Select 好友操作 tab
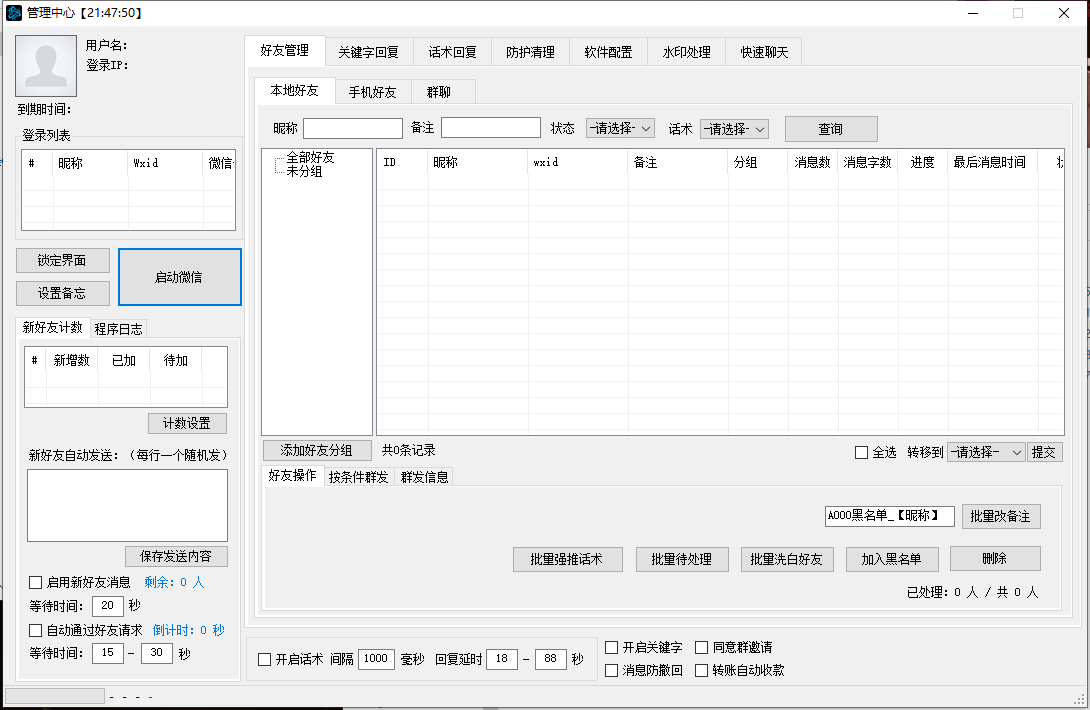 point(292,475)
